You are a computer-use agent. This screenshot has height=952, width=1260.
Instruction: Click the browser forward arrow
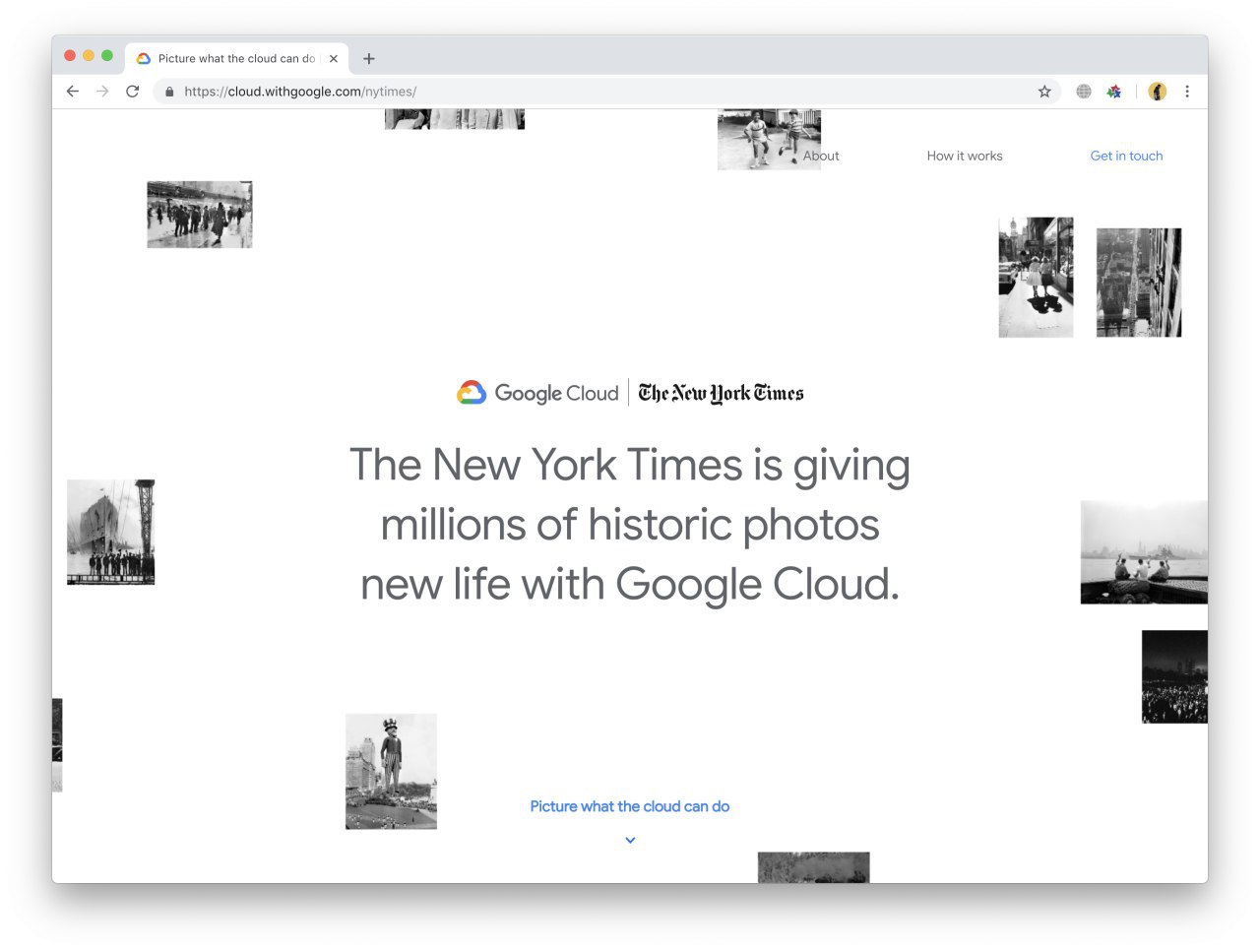(102, 92)
